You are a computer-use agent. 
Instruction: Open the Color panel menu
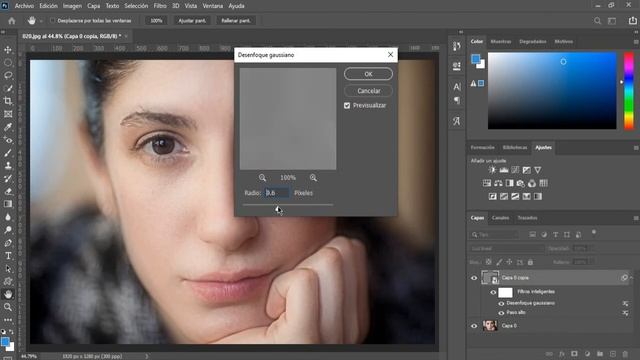point(636,42)
